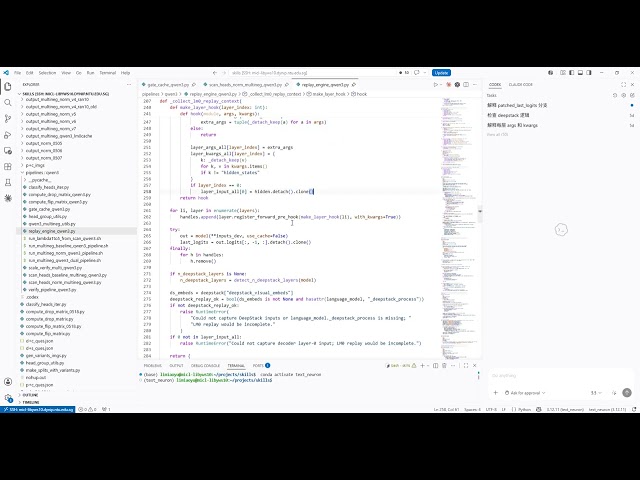Maximize the Codex side panel

623,84
